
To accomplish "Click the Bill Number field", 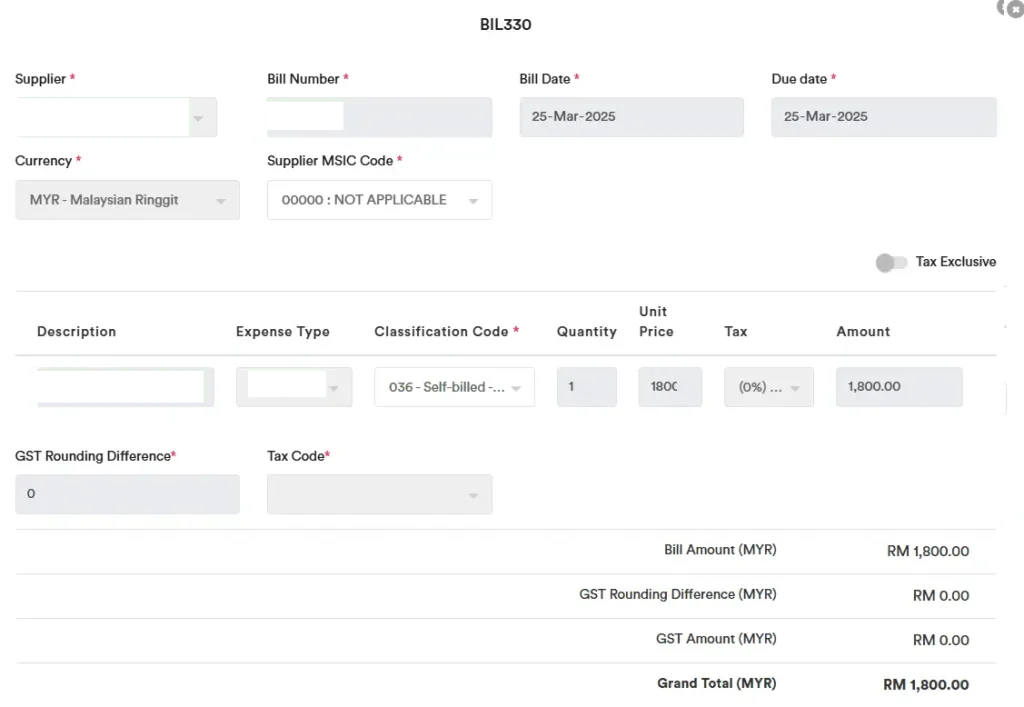I will pyautogui.click(x=380, y=117).
